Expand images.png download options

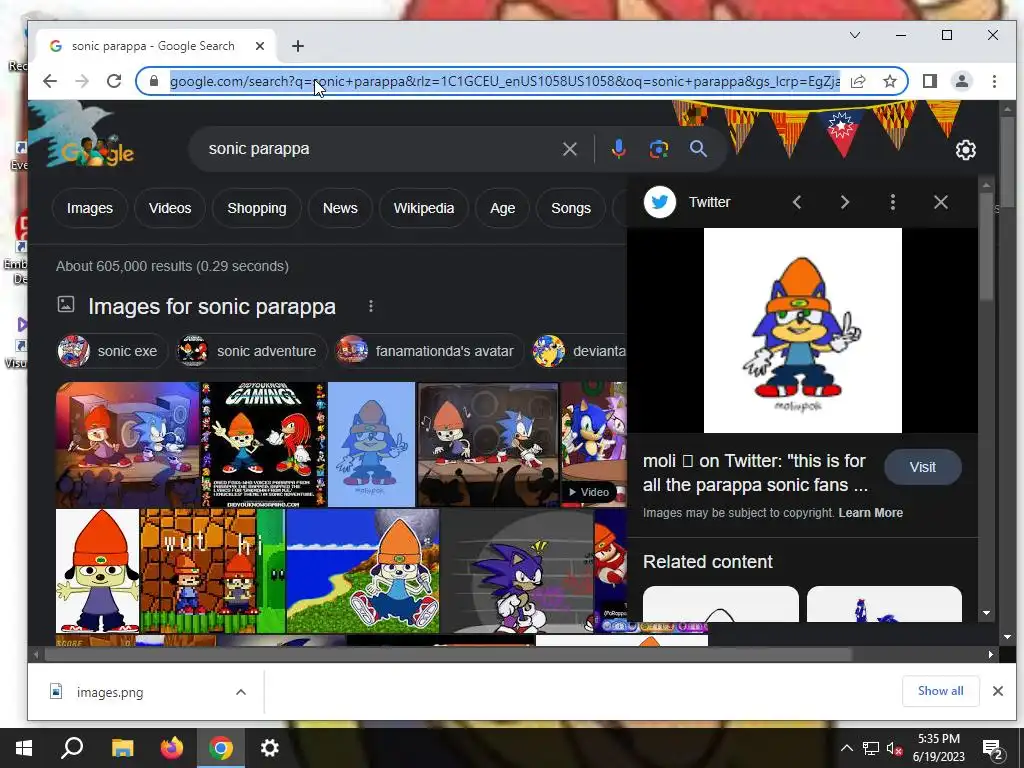(x=241, y=692)
